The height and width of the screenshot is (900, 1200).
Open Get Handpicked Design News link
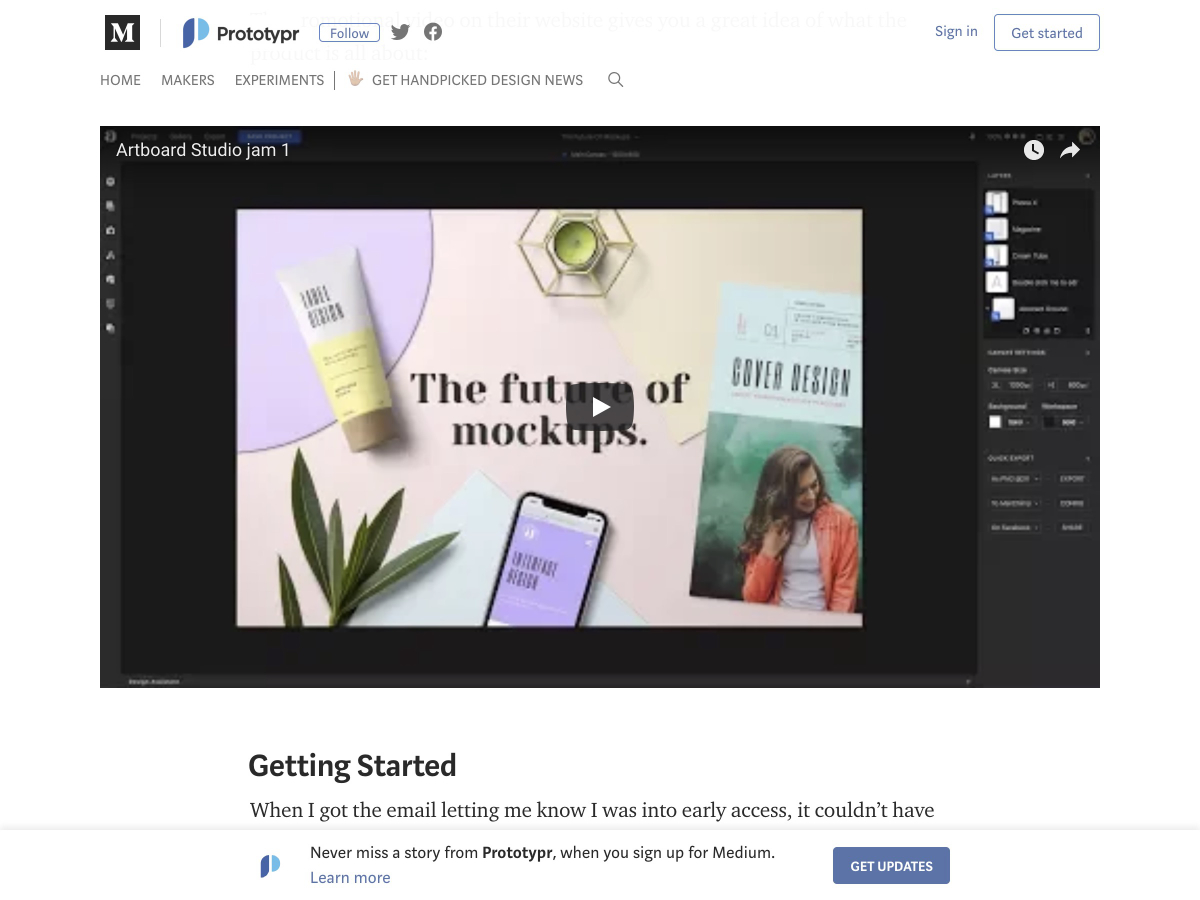[465, 80]
